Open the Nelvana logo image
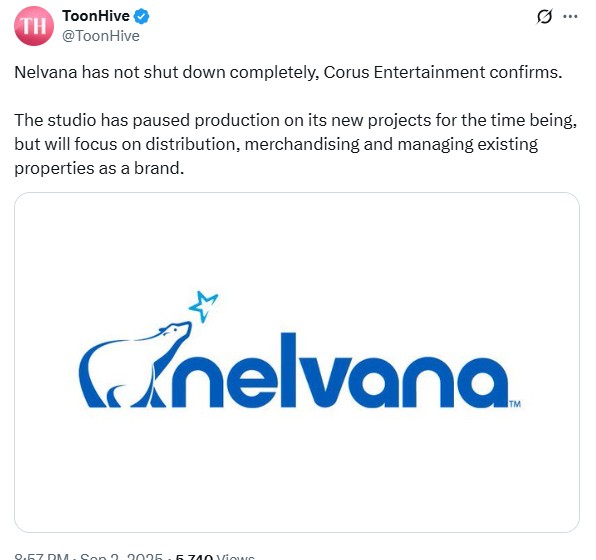 pos(297,362)
